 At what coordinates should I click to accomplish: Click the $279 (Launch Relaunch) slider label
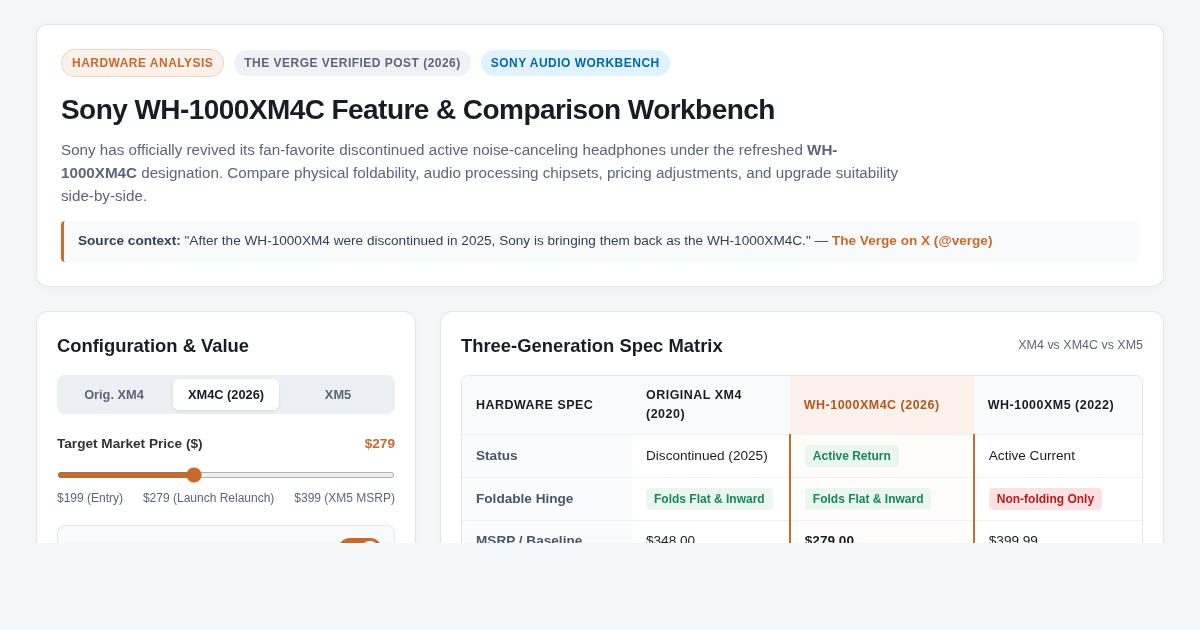coord(208,498)
